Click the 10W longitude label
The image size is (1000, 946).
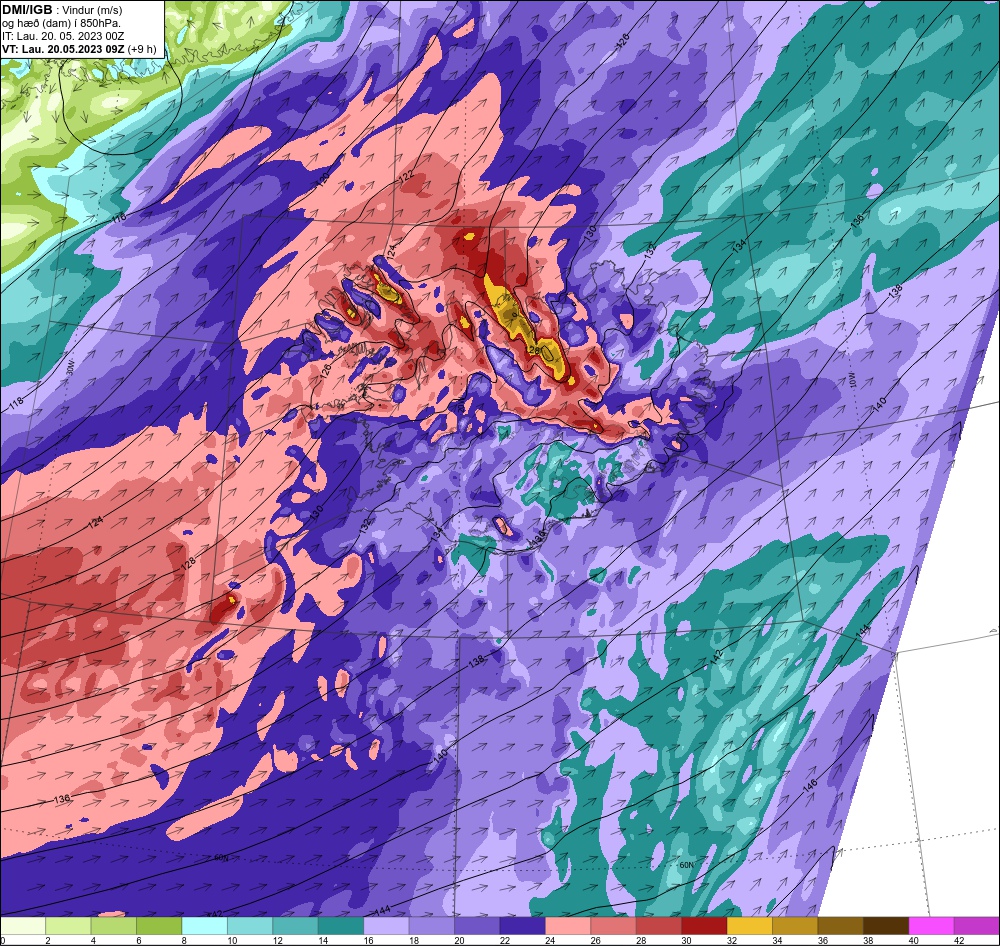852,381
